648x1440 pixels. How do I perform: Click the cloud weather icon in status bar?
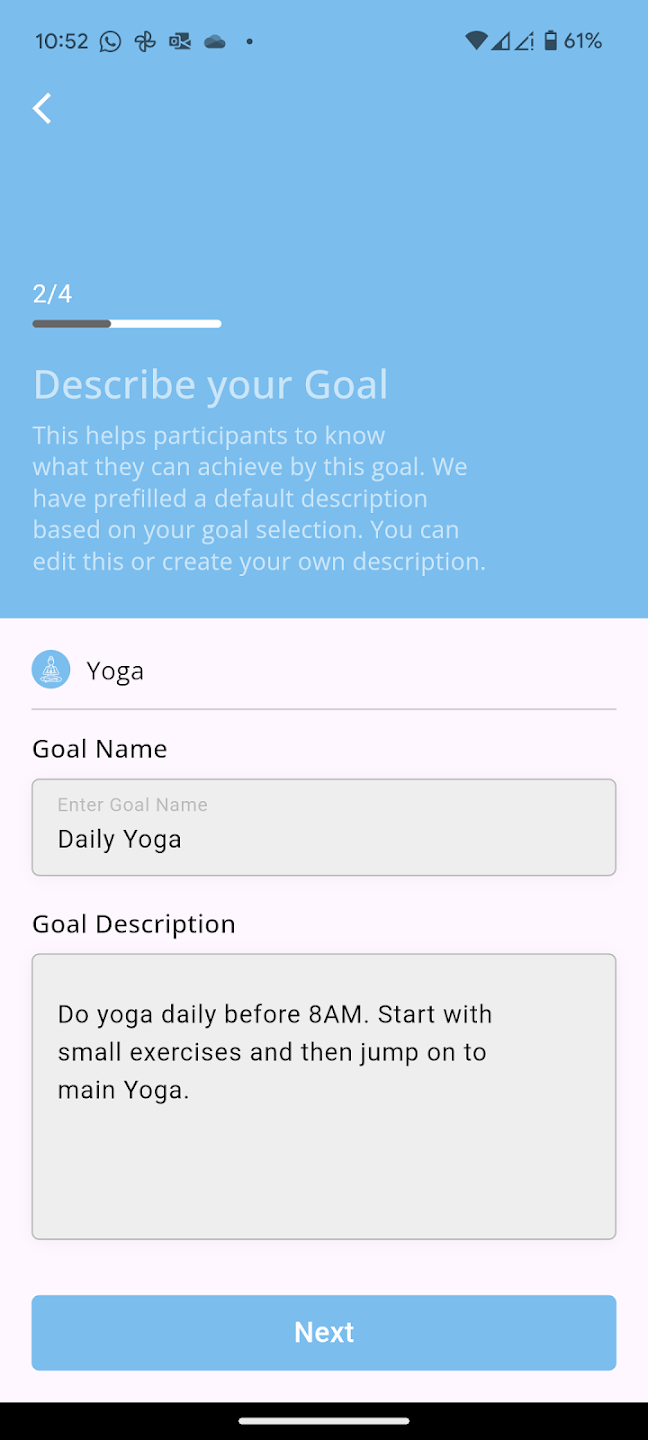(214, 41)
